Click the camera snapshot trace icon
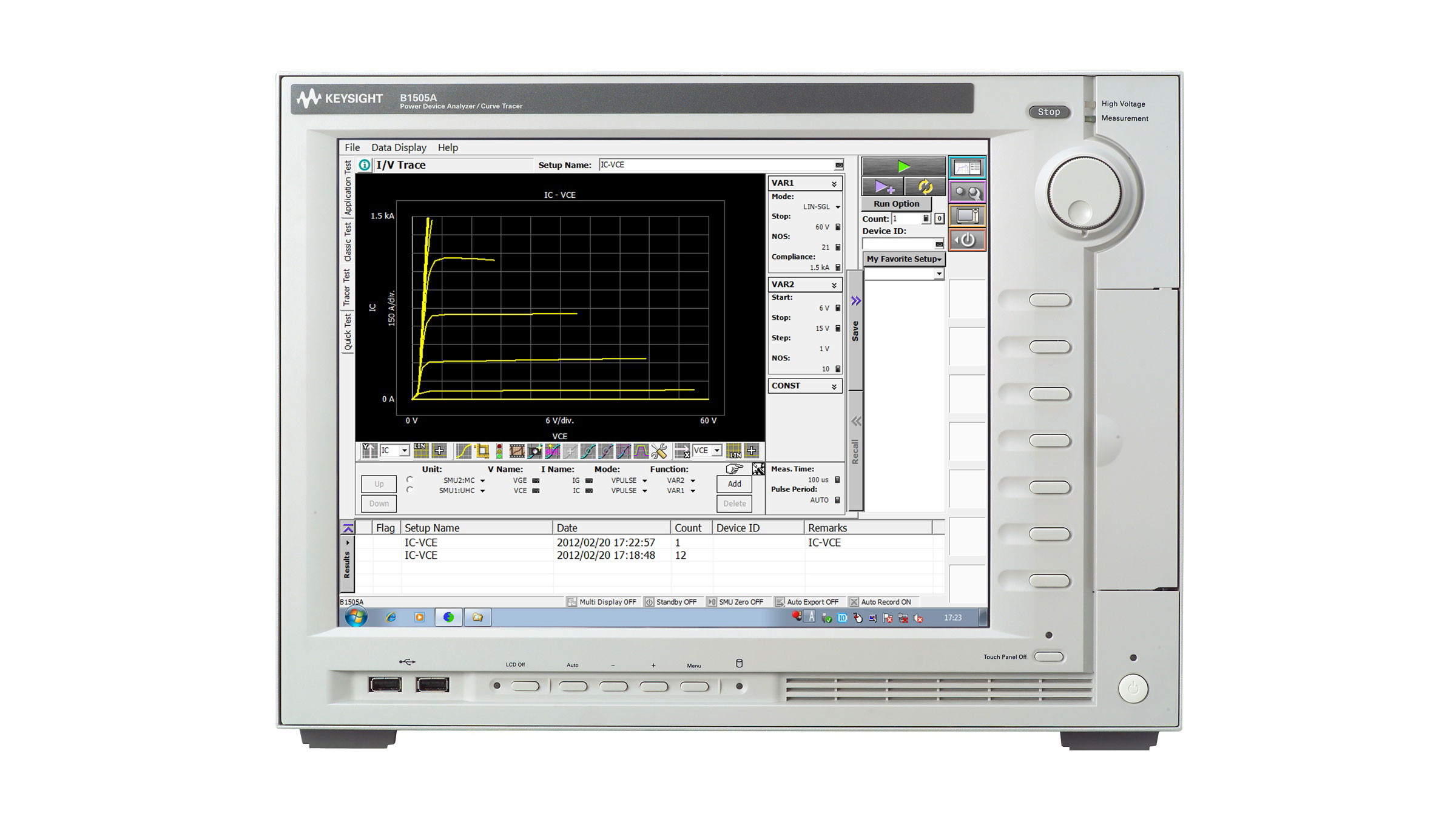 [x=534, y=451]
